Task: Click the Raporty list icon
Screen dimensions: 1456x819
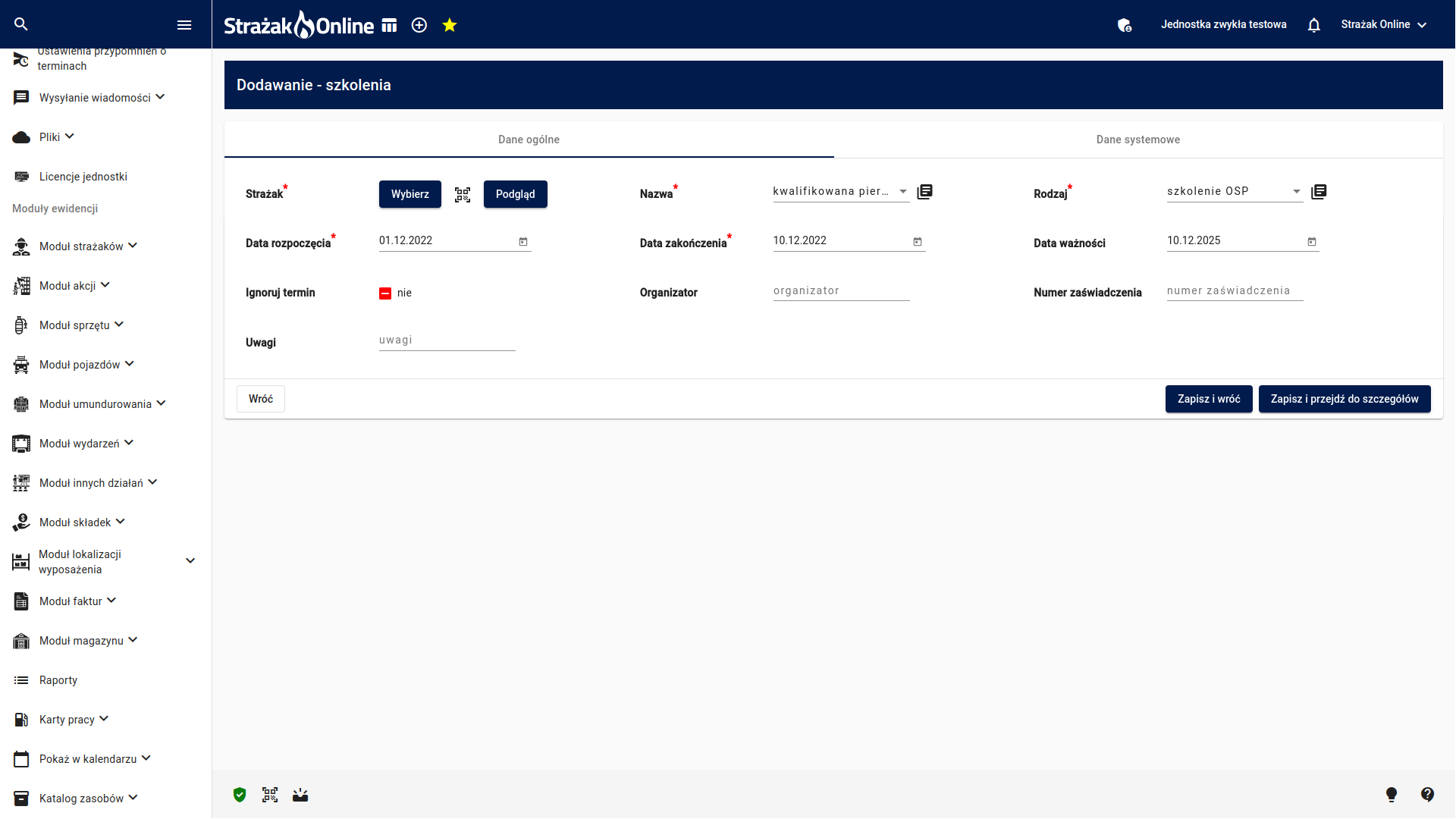Action: point(21,680)
